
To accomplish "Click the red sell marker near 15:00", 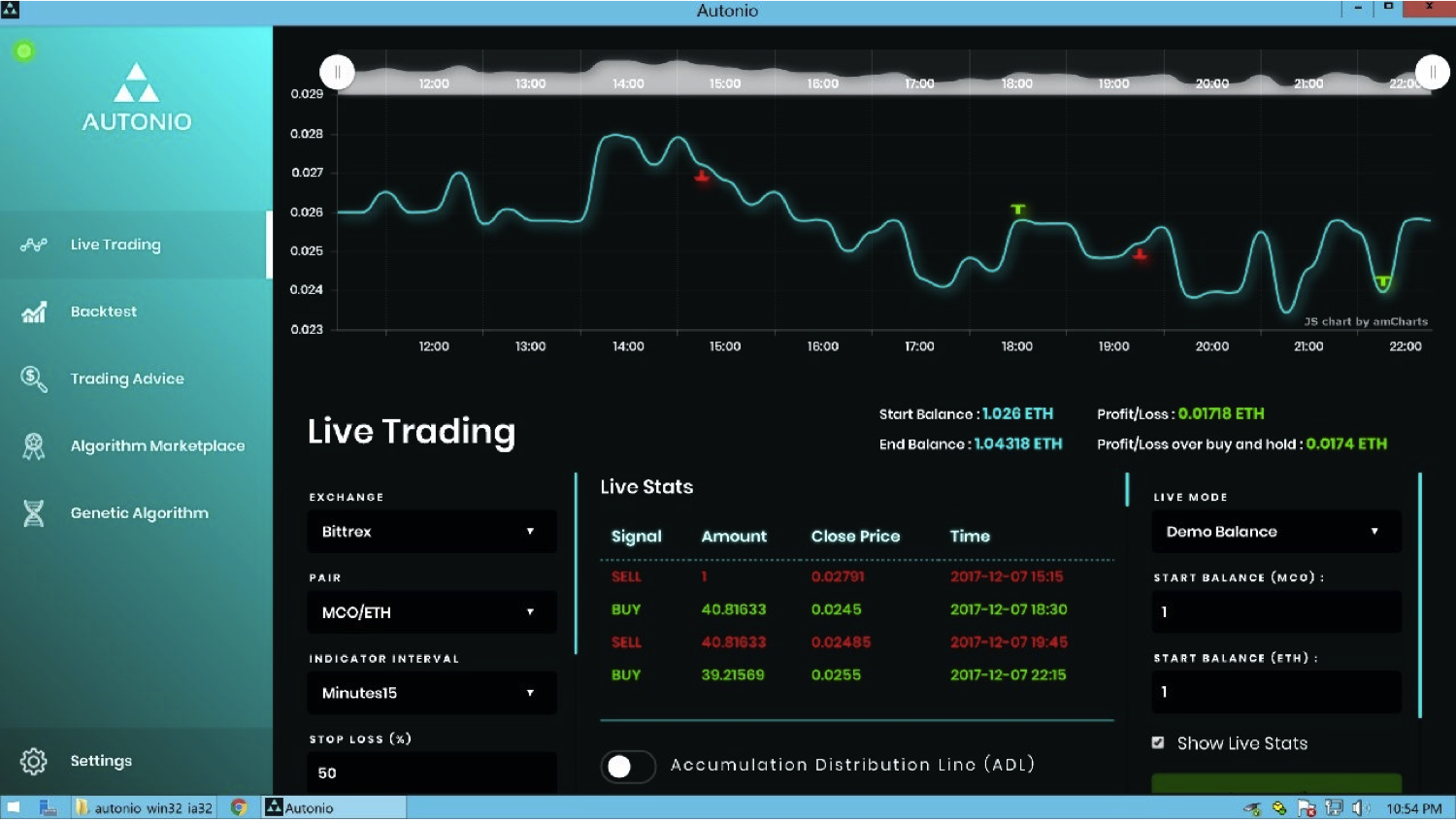I will coord(702,177).
